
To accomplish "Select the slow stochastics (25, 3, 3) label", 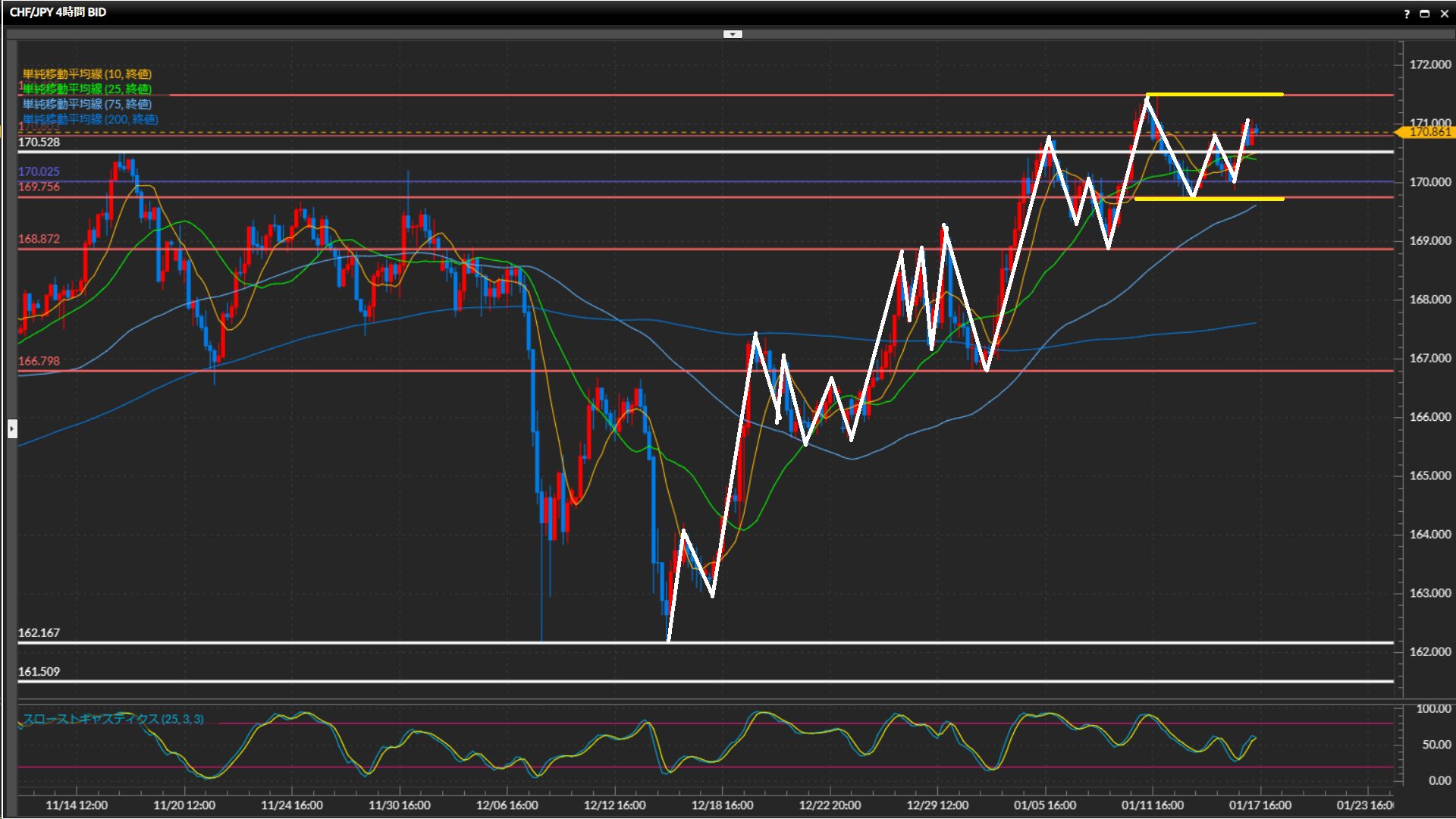I will pyautogui.click(x=112, y=719).
